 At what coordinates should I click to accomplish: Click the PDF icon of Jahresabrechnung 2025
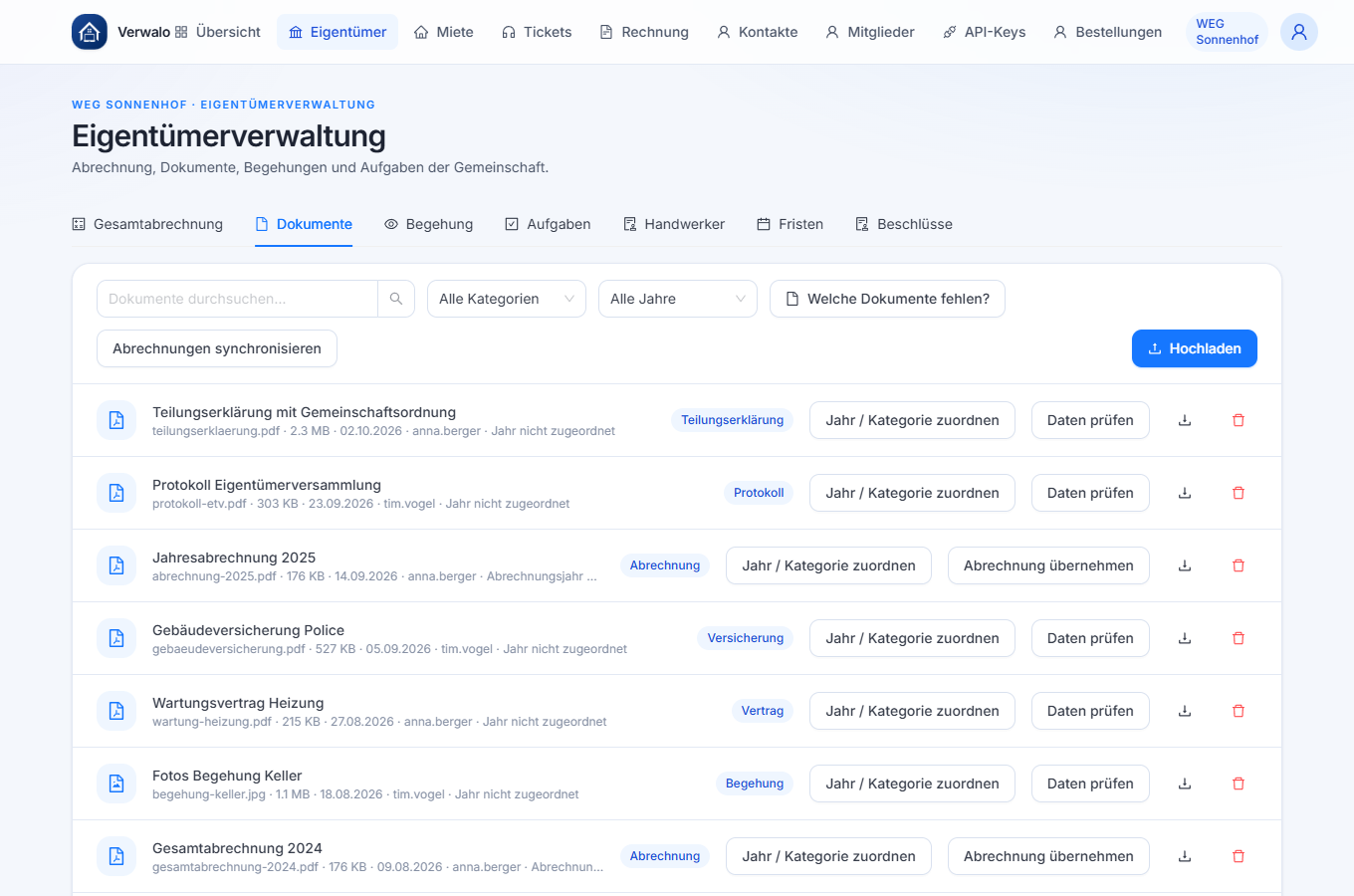point(116,565)
